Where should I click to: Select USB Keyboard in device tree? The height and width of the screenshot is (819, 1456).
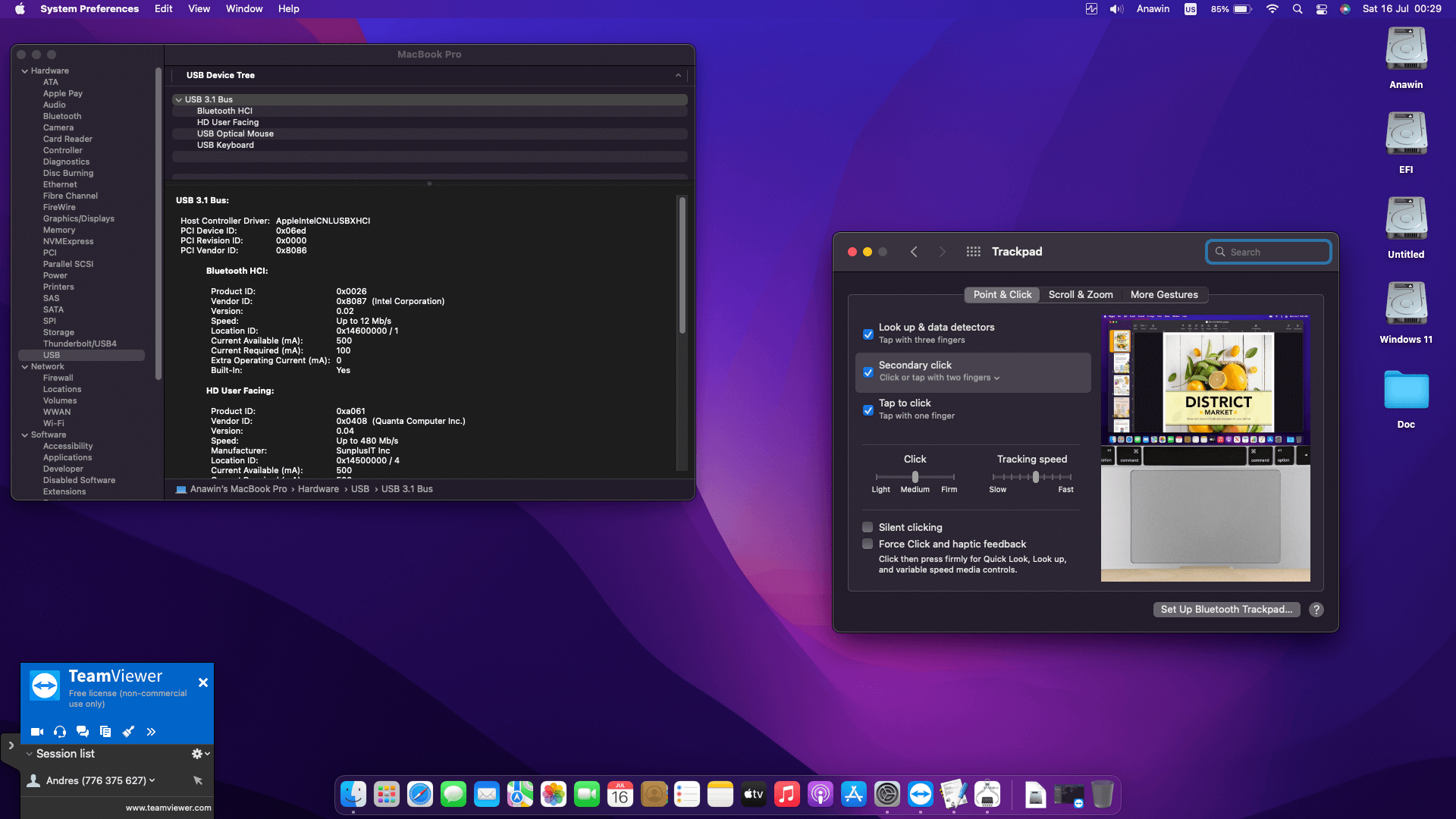click(225, 145)
